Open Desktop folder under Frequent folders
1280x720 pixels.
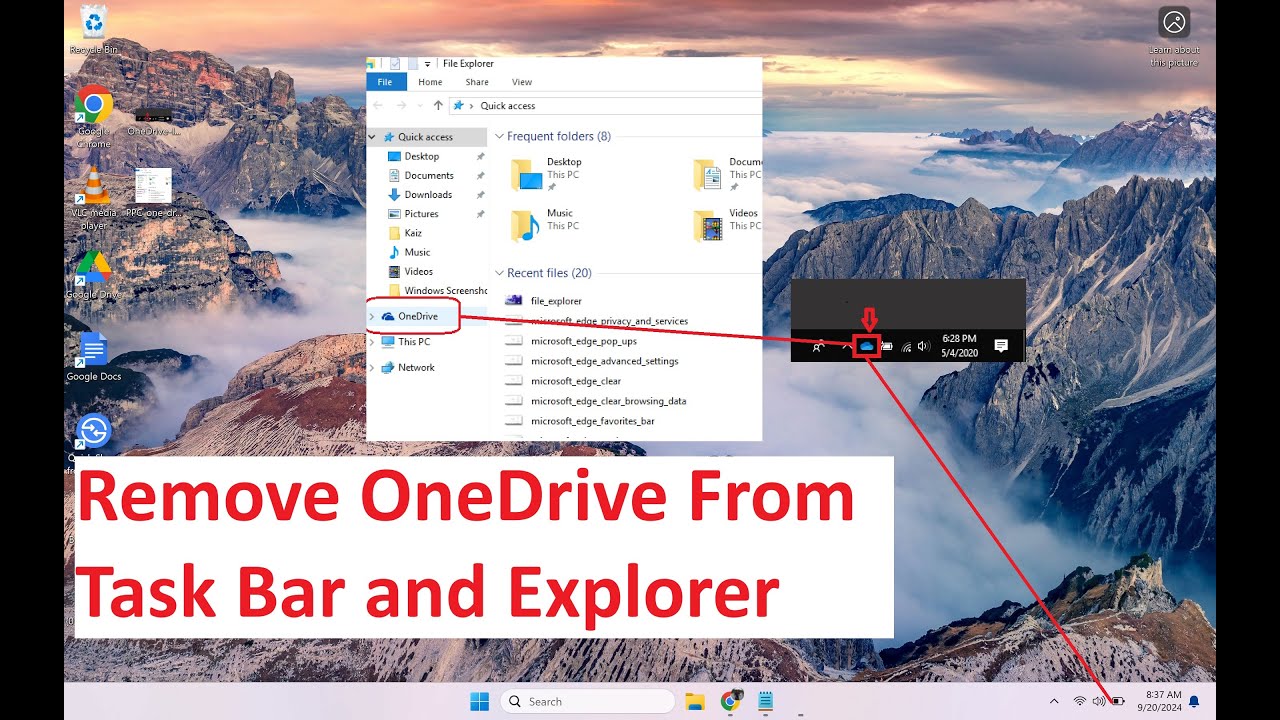pyautogui.click(x=547, y=174)
